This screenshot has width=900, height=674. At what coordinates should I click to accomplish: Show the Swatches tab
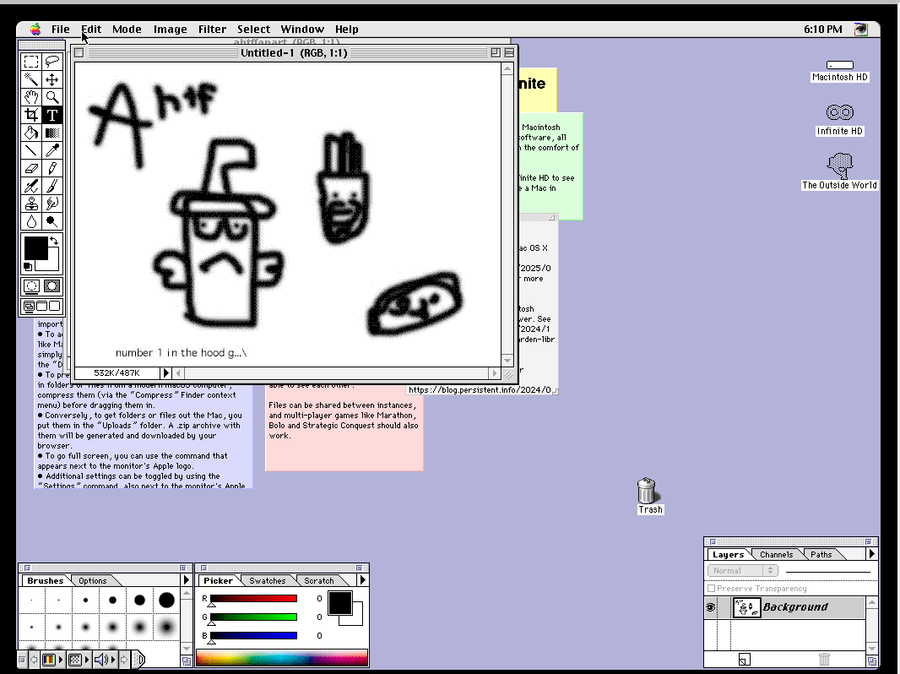267,580
